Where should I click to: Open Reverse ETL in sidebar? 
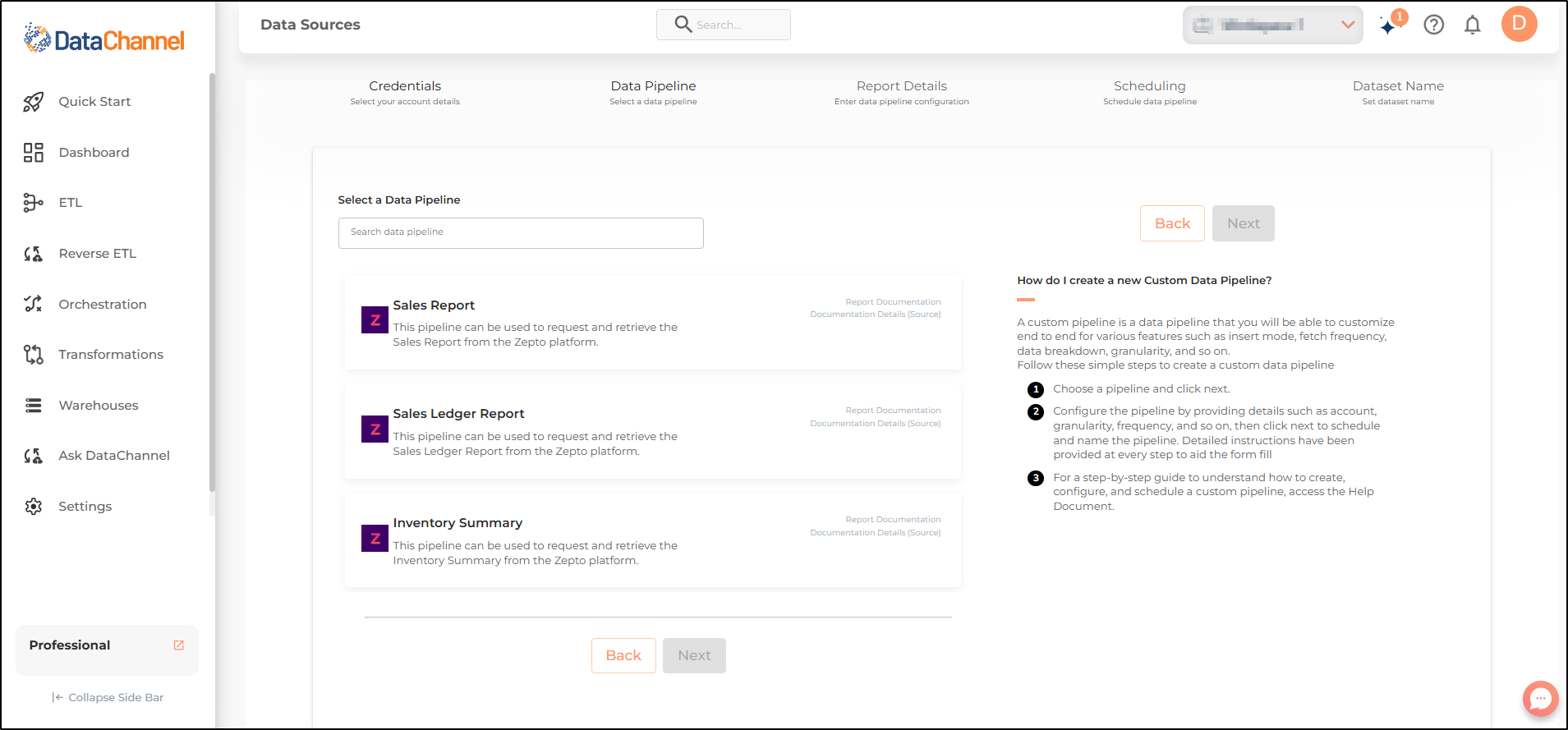tap(97, 254)
